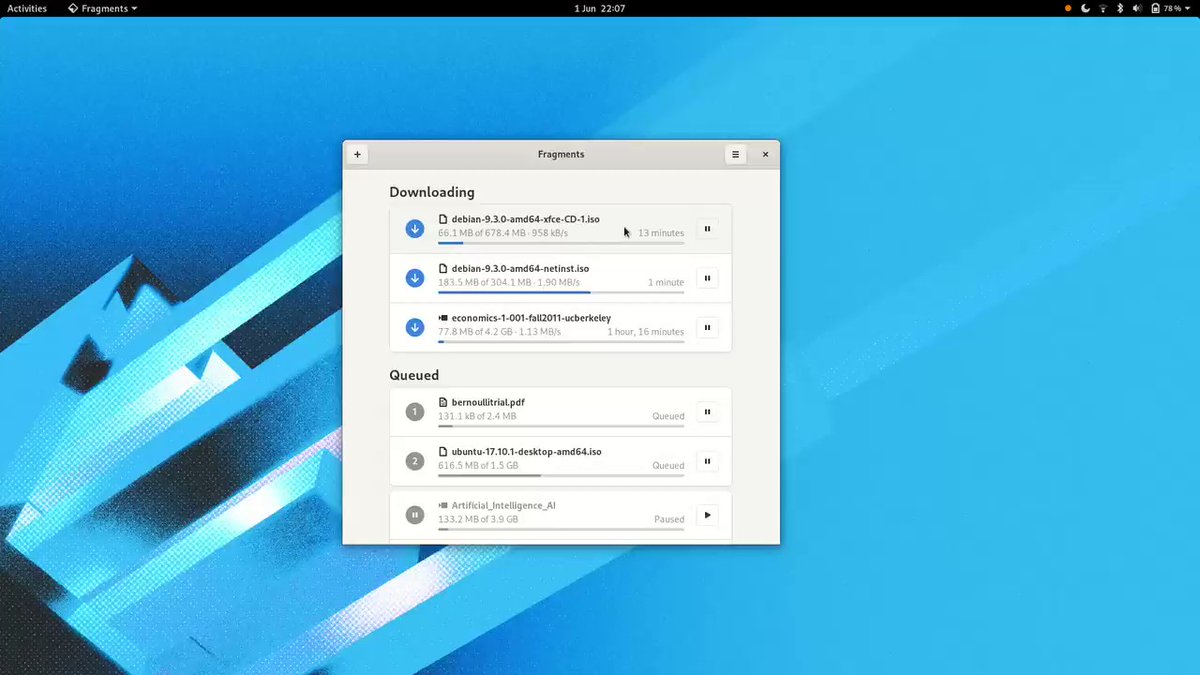Click the volume speaker icon
The width and height of the screenshot is (1200, 675).
1137,8
